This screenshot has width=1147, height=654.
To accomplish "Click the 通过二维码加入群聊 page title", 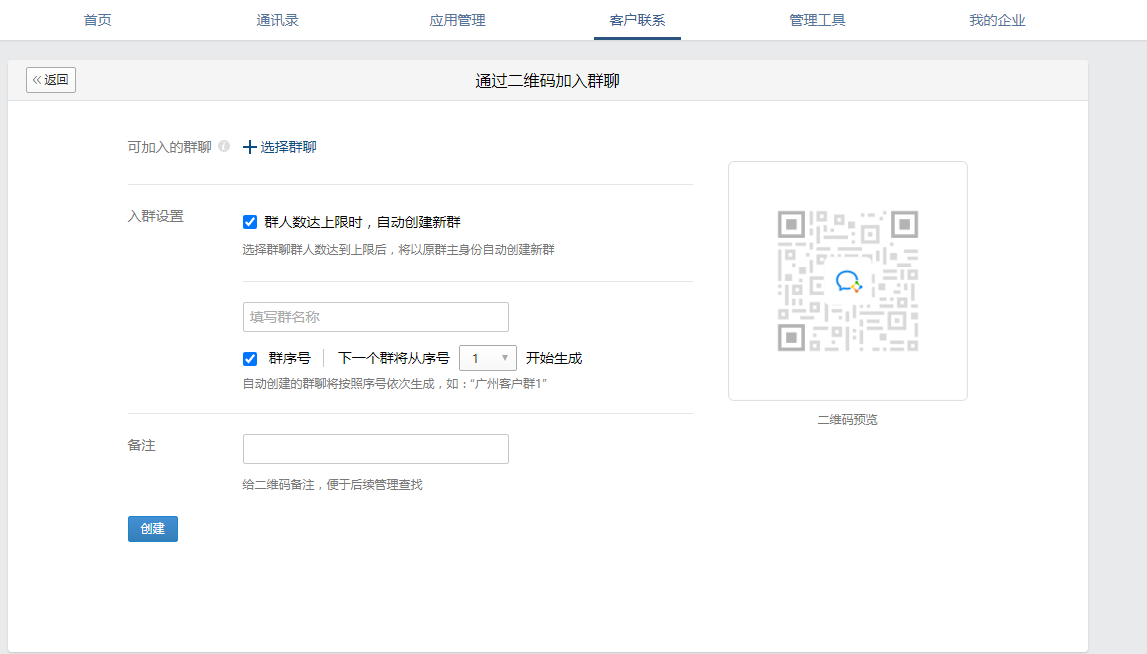I will (x=547, y=80).
